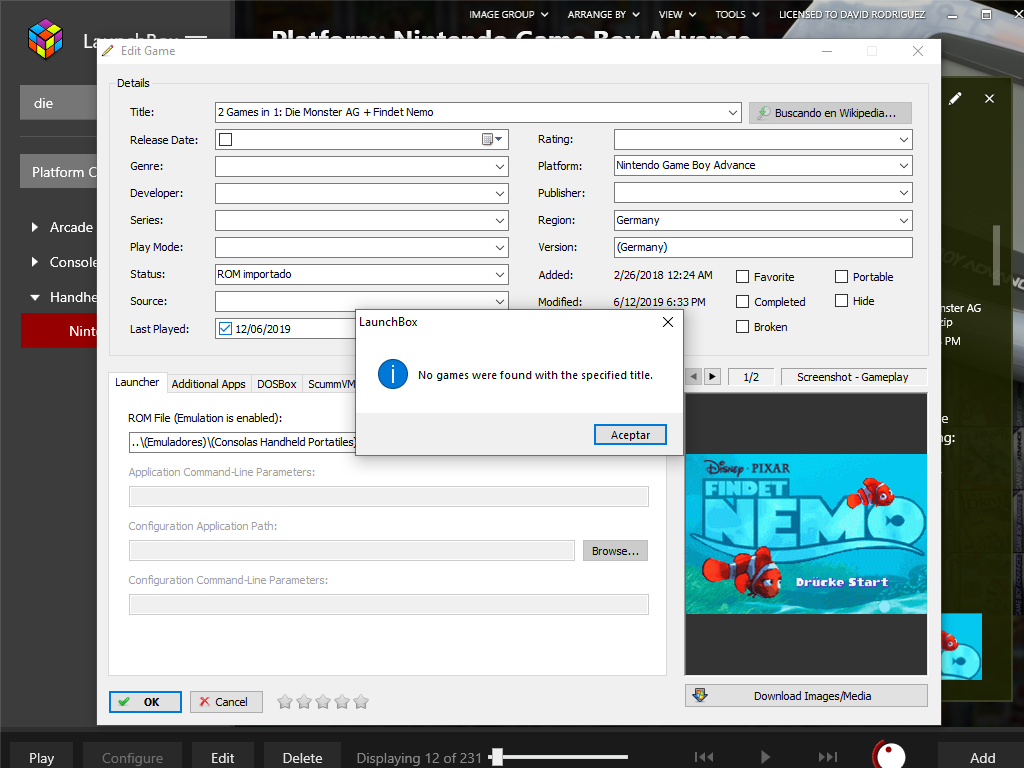Click the Findet Nemo screenshot image
Screen dimensions: 1024x768
click(806, 534)
